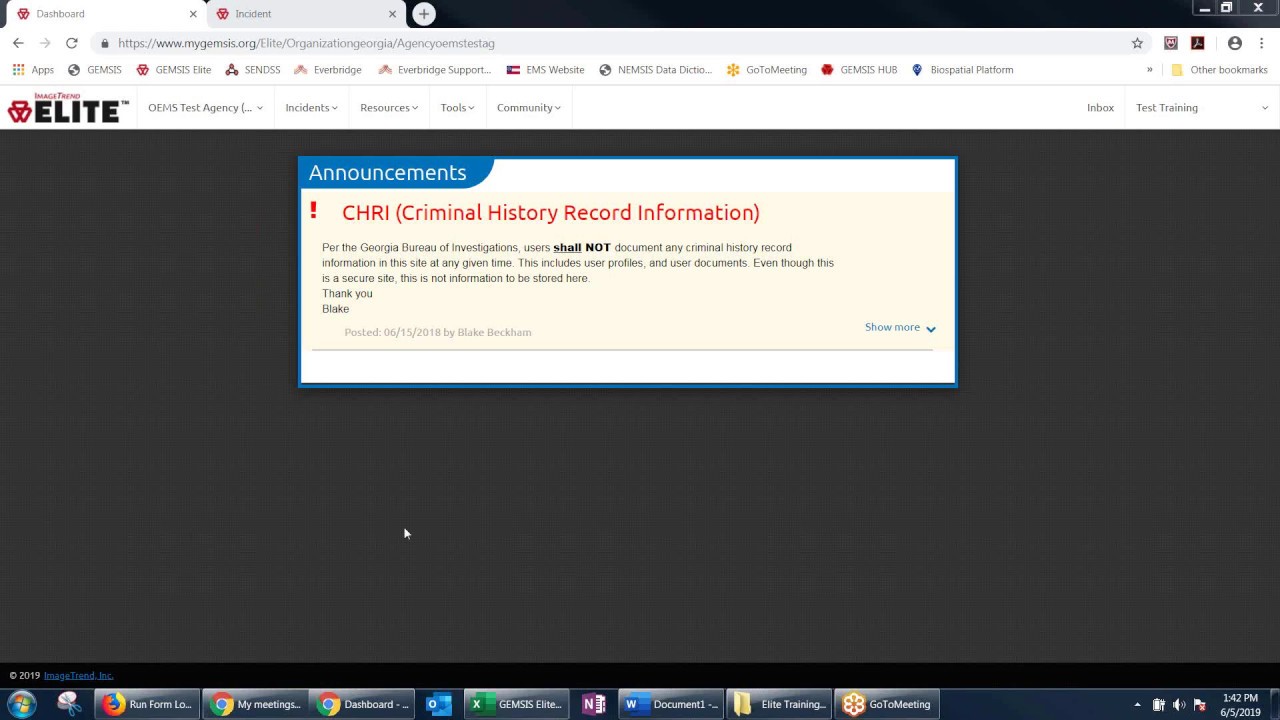1280x720 pixels.
Task: Close the Dashboard tab
Action: tap(193, 14)
